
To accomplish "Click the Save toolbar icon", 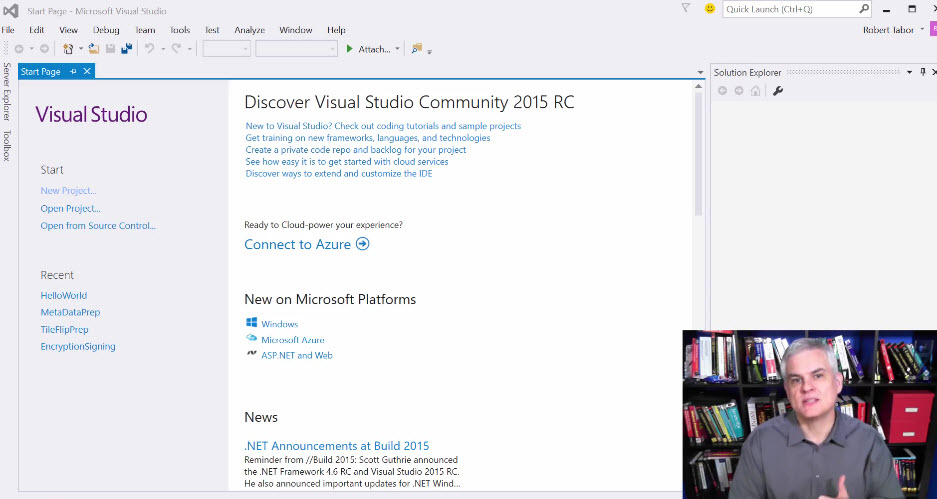I will (111, 49).
